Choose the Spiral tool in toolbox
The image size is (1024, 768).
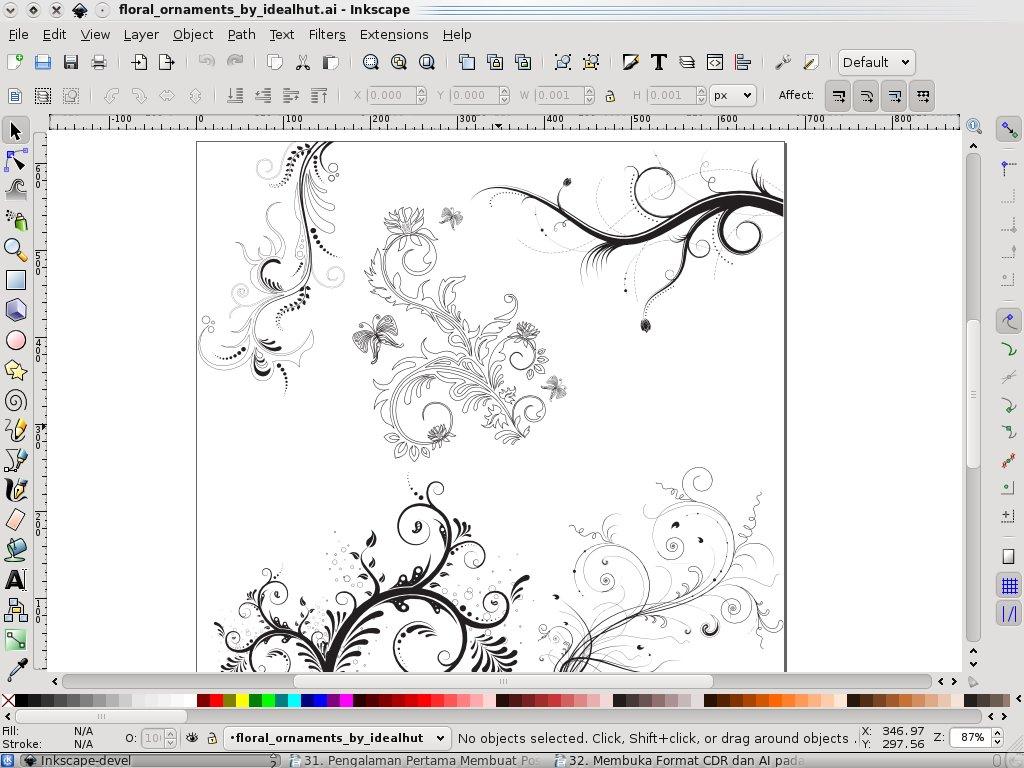coord(15,401)
